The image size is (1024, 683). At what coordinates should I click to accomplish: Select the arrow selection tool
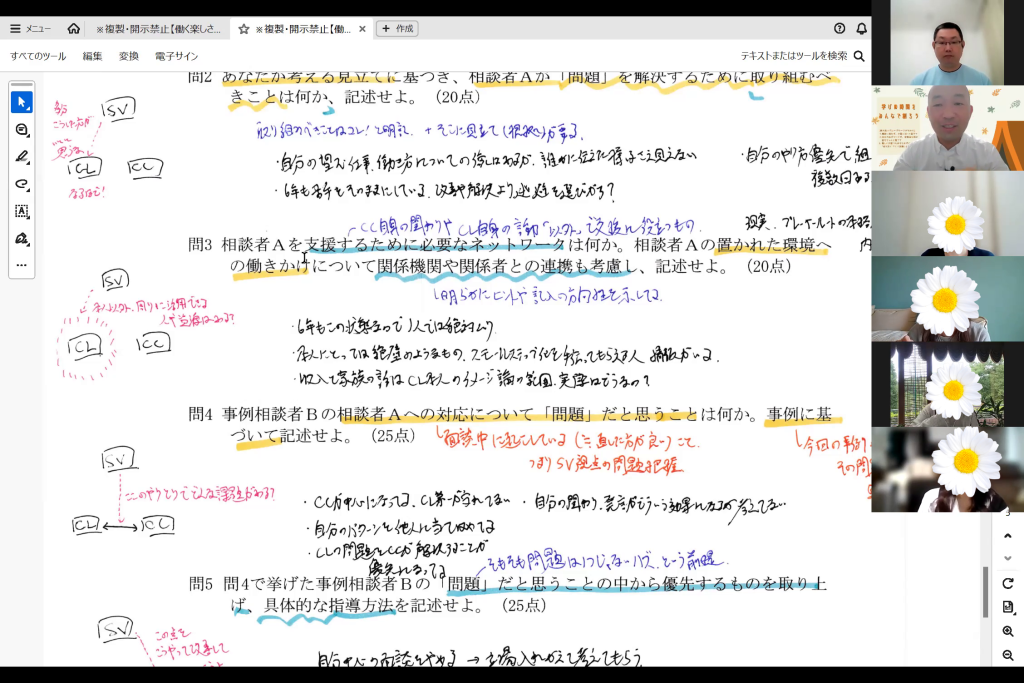tap(21, 103)
